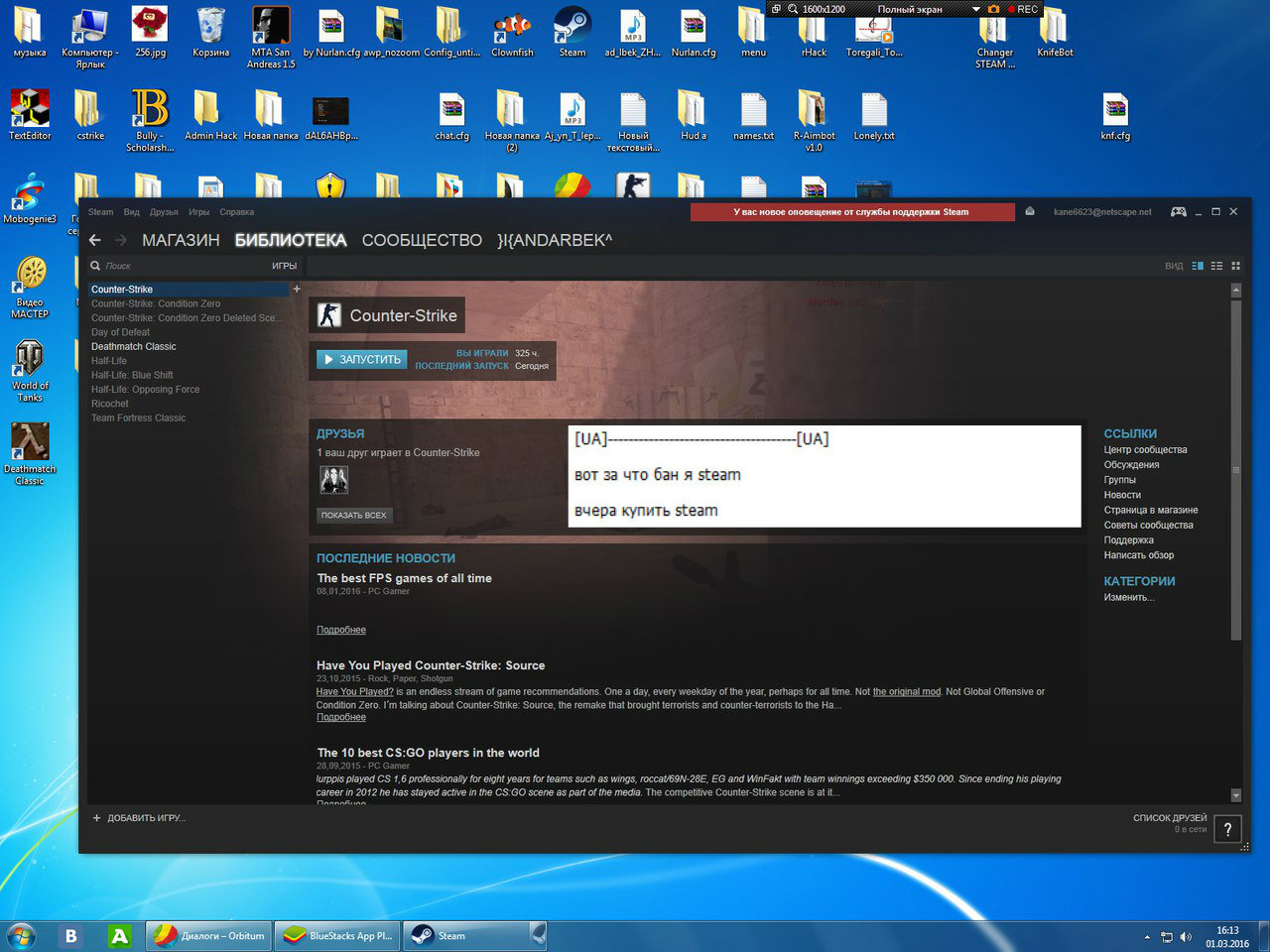The width and height of the screenshot is (1270, 952).
Task: Open the Recycle Bin (Корзина) on desktop
Action: pyautogui.click(x=211, y=32)
